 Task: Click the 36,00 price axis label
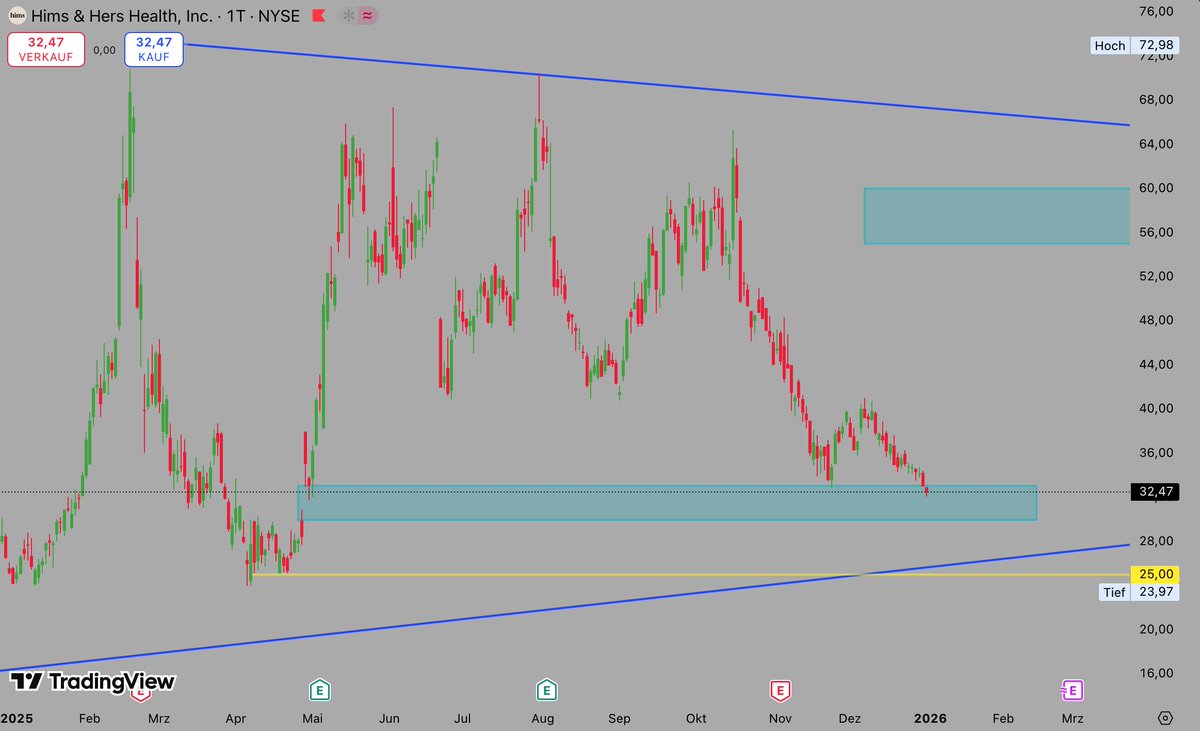coord(1155,451)
